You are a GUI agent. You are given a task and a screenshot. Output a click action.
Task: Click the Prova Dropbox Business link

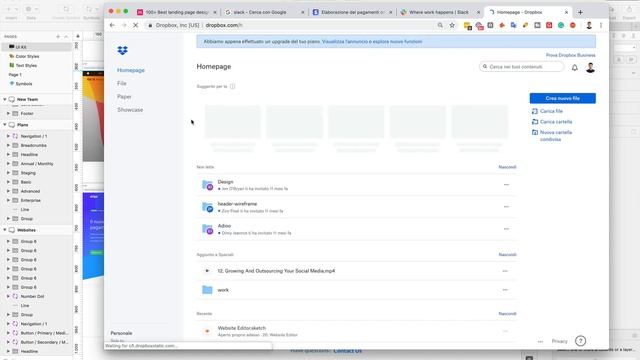click(x=571, y=55)
